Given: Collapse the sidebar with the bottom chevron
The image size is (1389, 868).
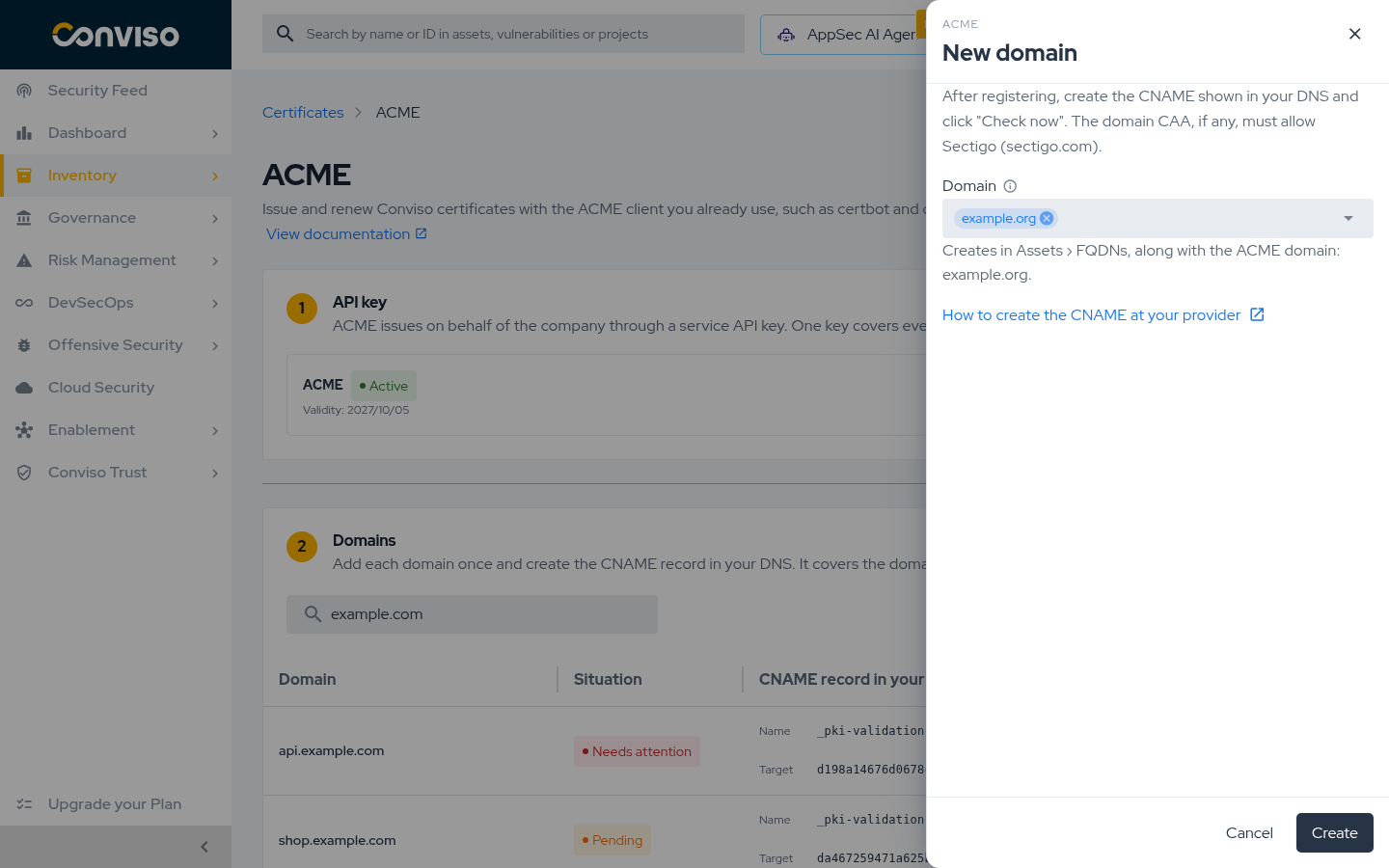Looking at the screenshot, I should click(204, 847).
